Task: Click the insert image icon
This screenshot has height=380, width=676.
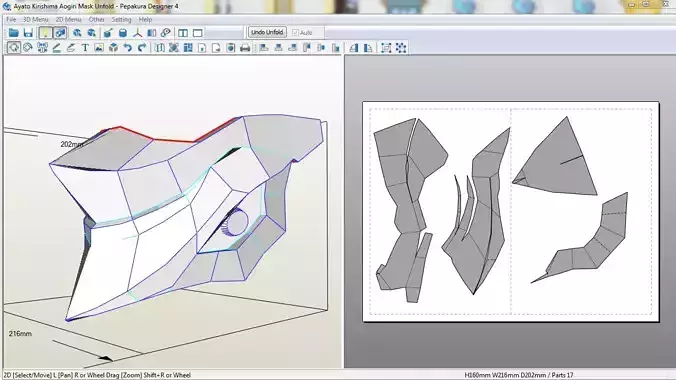Action: point(99,48)
